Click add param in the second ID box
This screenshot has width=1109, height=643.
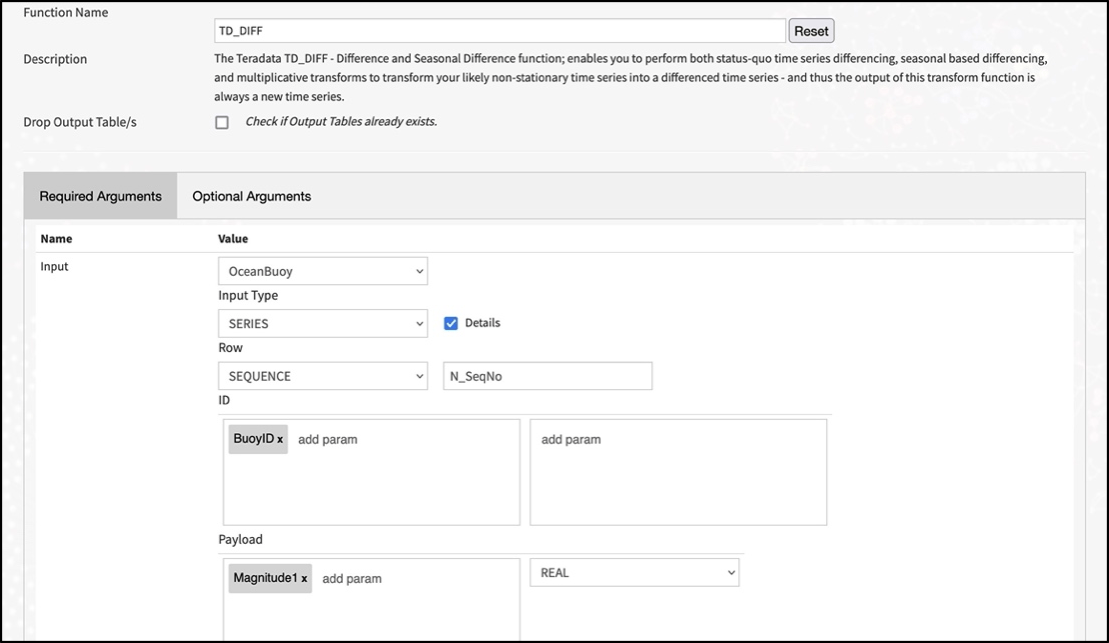(570, 438)
